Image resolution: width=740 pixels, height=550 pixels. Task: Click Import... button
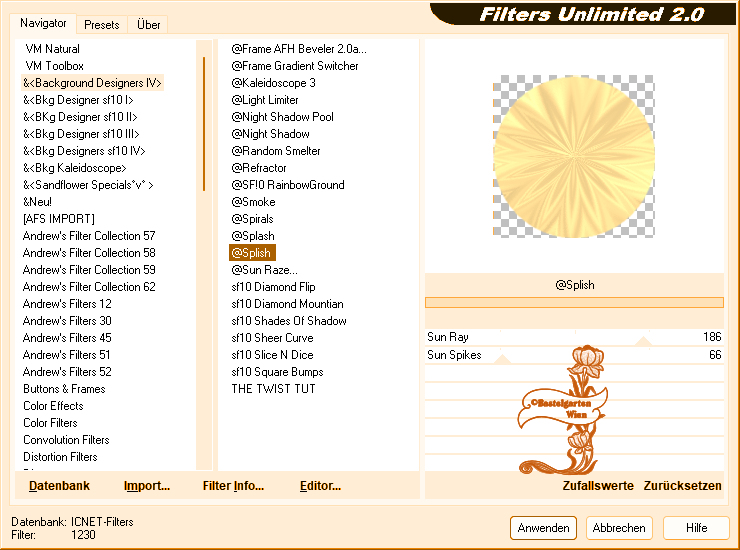pyautogui.click(x=147, y=486)
